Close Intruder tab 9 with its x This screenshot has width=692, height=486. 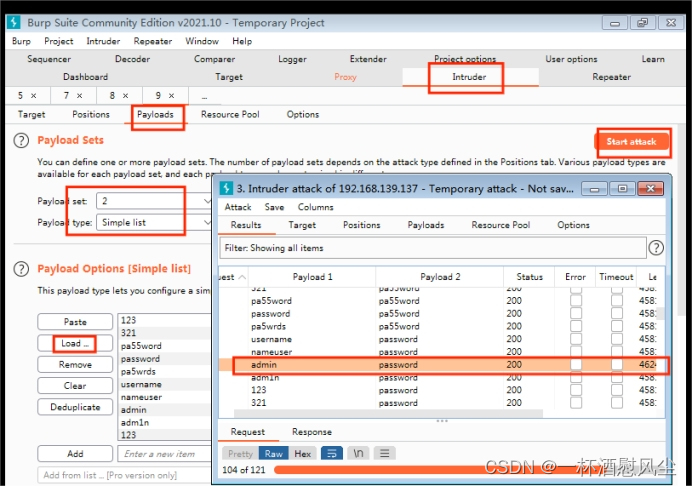tap(171, 95)
